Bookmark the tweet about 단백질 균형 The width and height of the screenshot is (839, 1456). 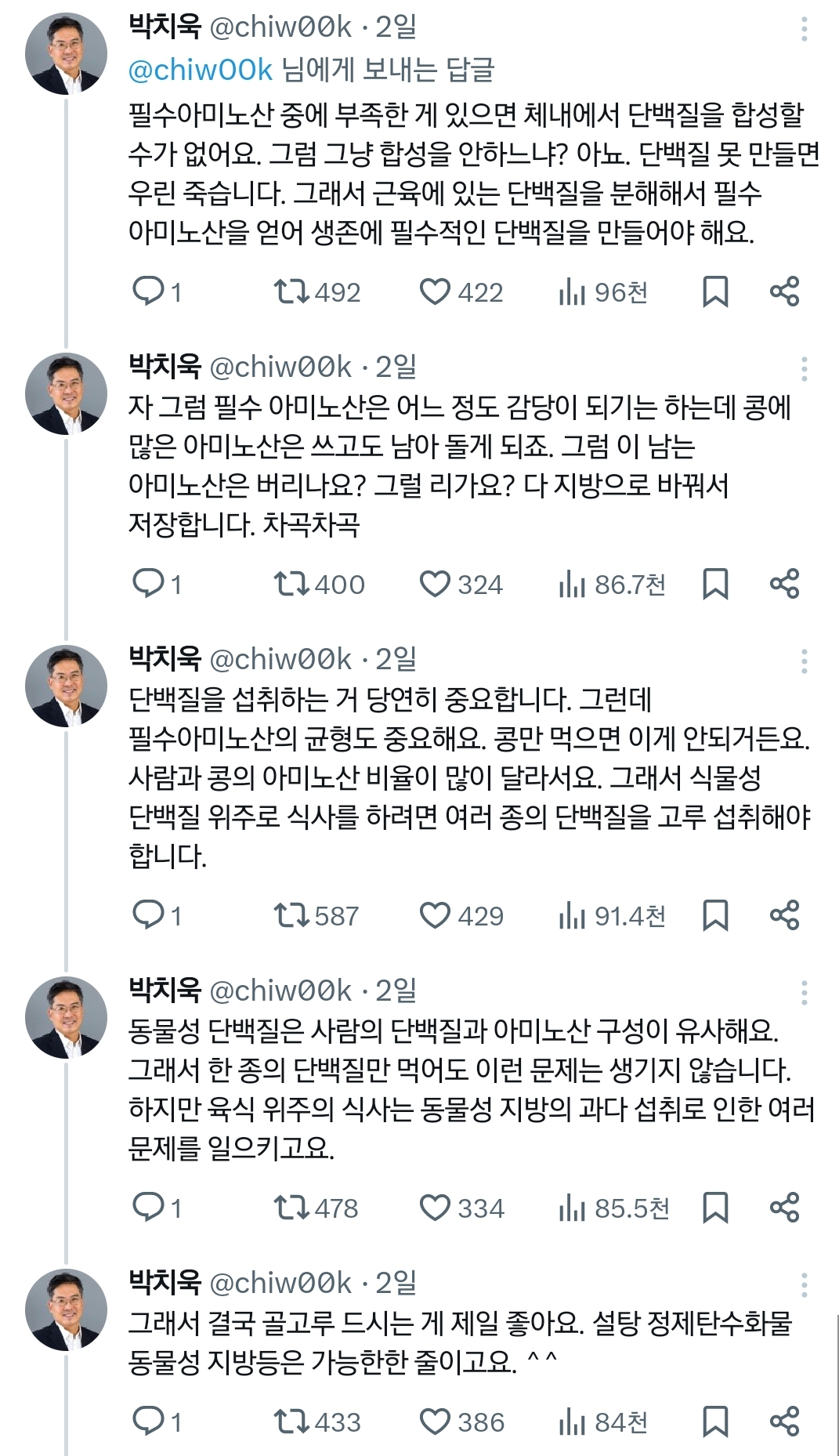717,913
